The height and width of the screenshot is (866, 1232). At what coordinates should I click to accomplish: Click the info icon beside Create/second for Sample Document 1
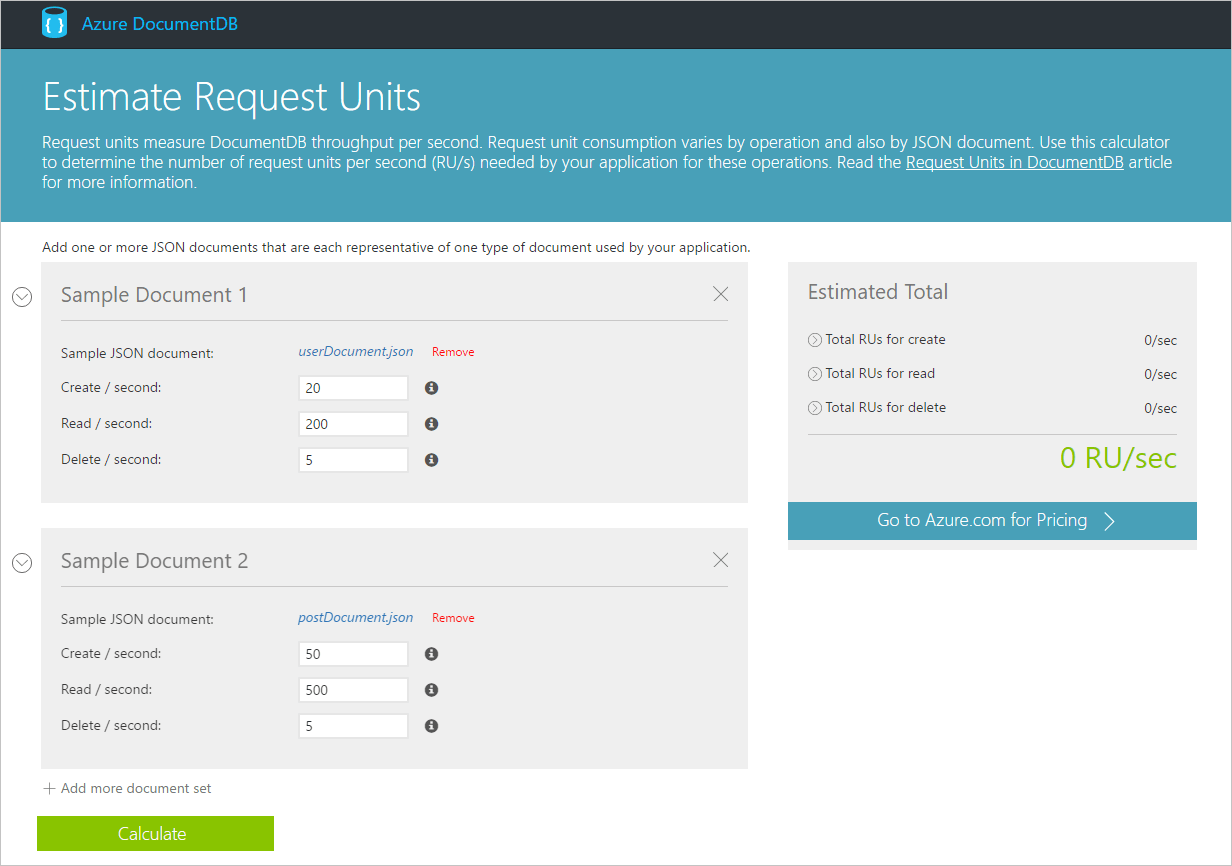coord(431,387)
